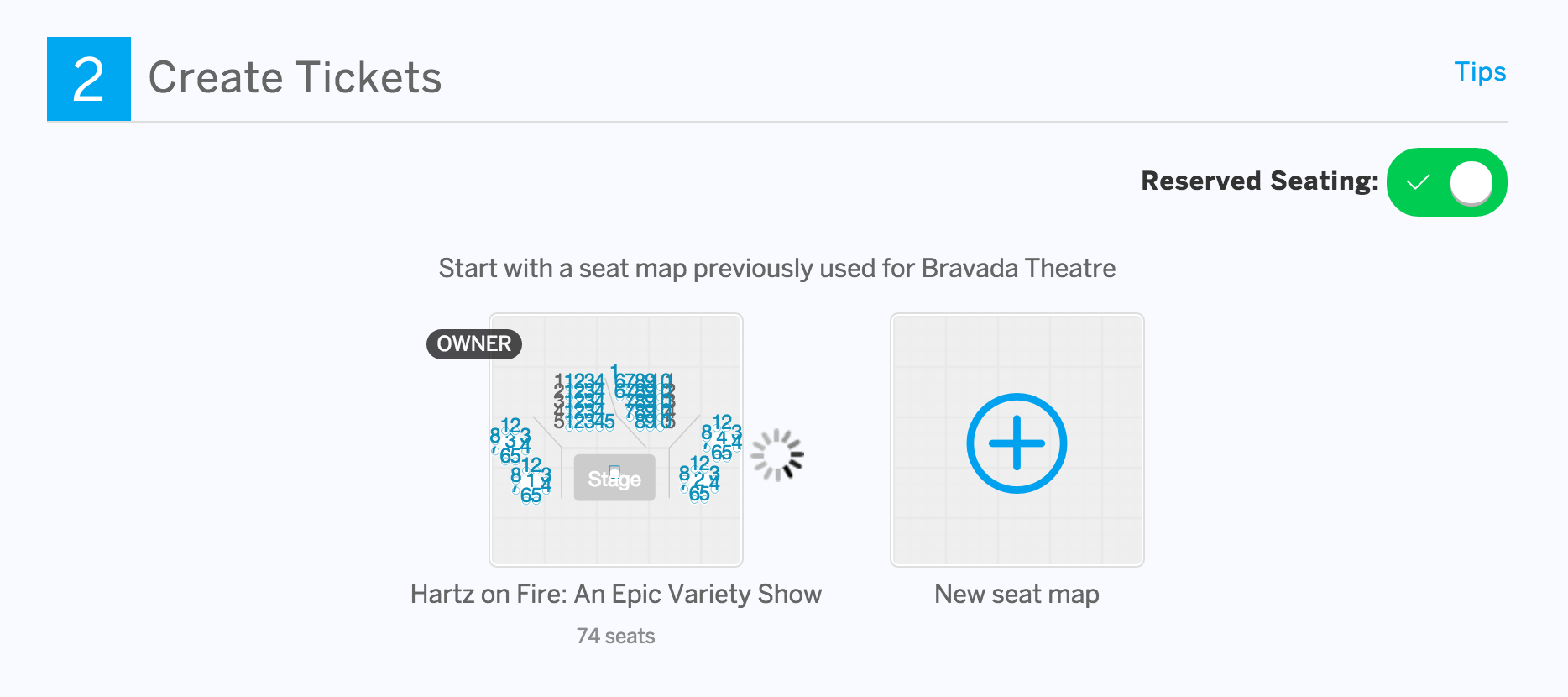Click the New seat map label
Screen dimensions: 1568x697
(x=1017, y=594)
